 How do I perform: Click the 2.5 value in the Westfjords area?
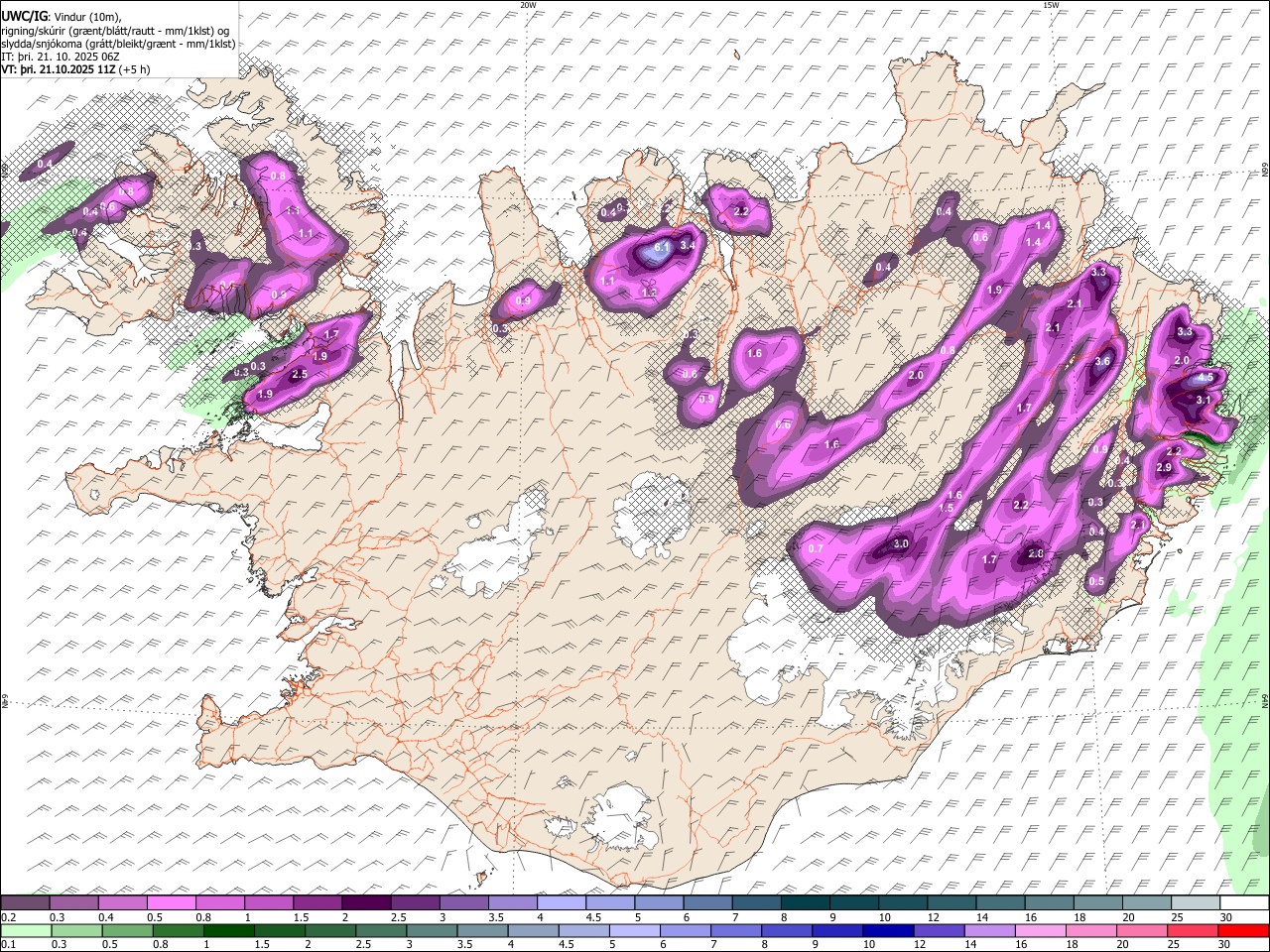299,375
